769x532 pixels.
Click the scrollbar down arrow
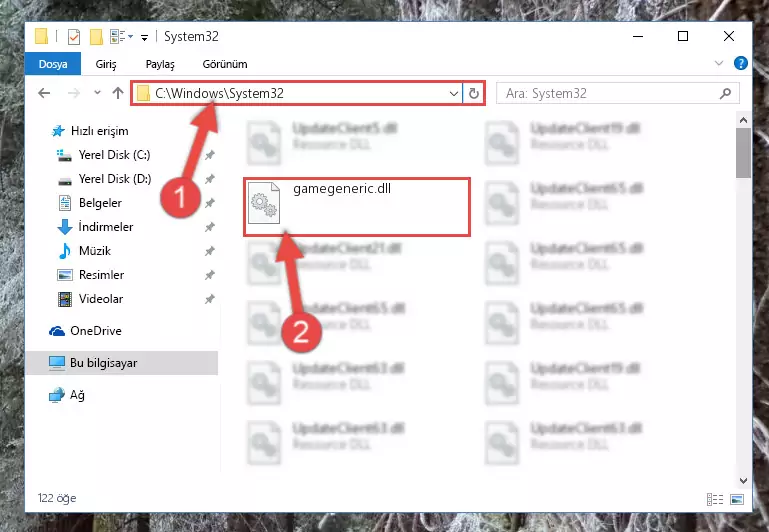(x=743, y=481)
